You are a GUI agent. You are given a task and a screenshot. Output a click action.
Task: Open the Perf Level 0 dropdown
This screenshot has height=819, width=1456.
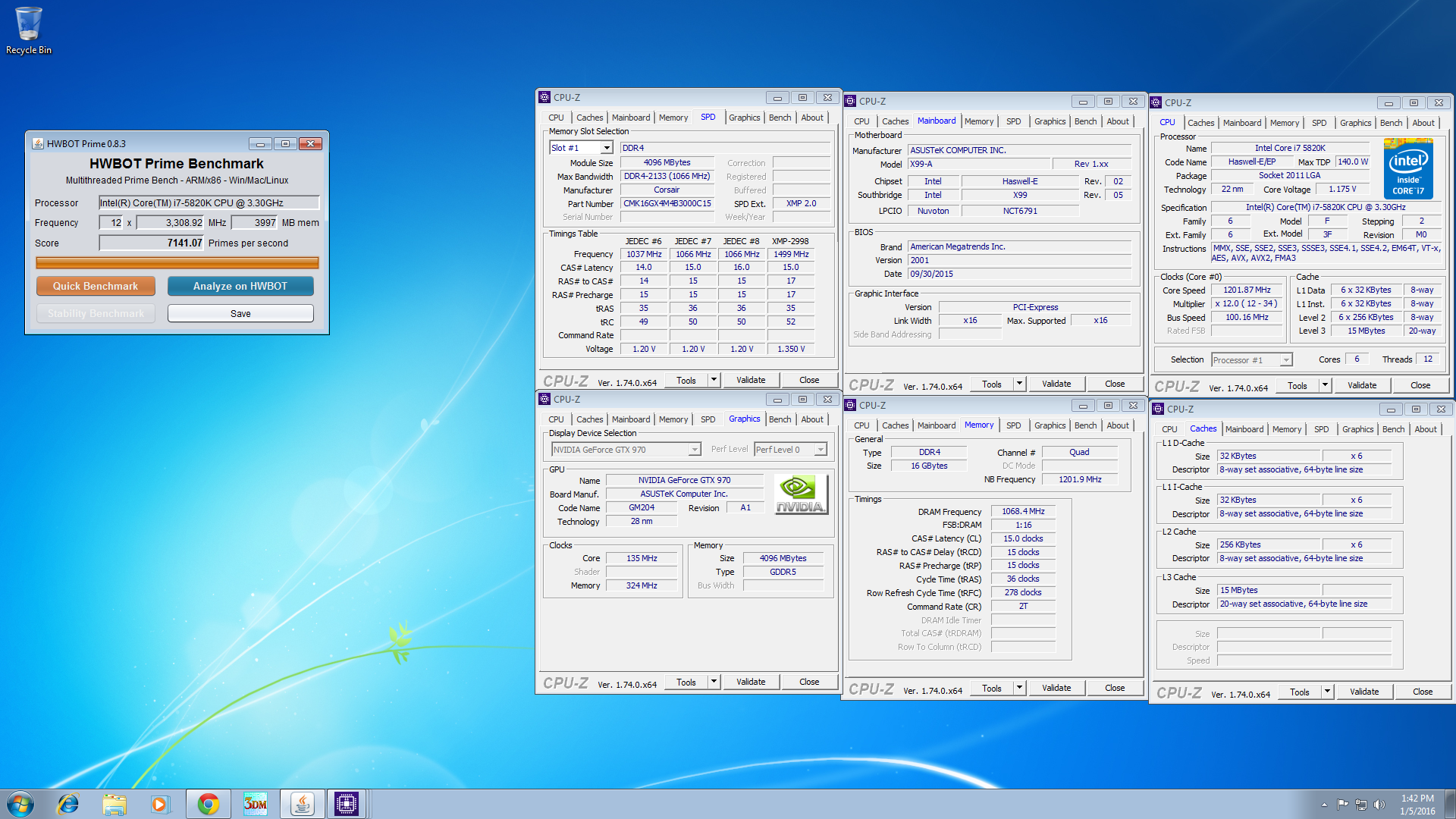coord(790,450)
